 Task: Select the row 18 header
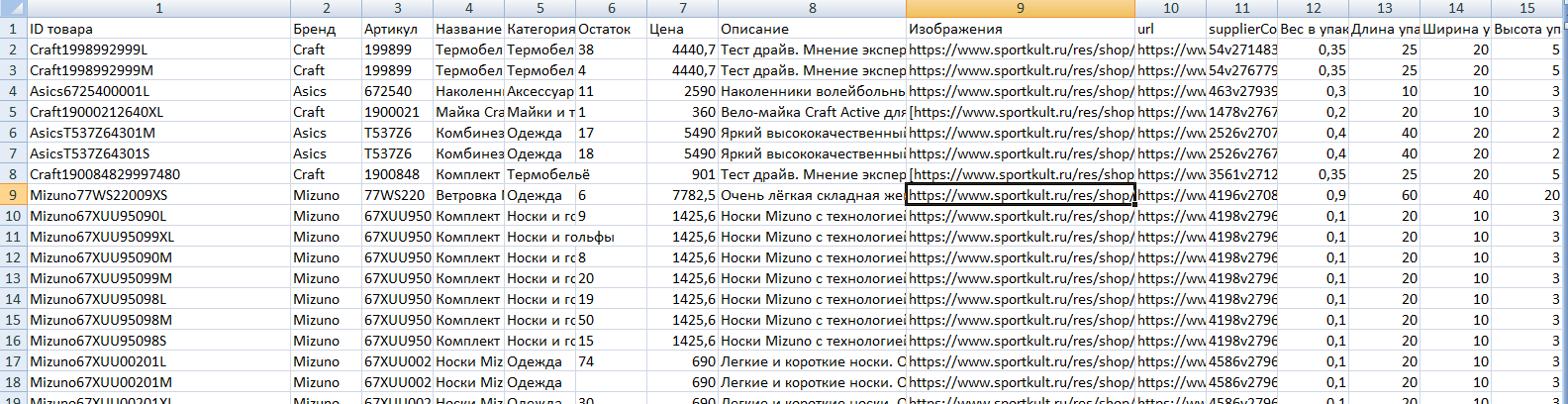point(13,382)
